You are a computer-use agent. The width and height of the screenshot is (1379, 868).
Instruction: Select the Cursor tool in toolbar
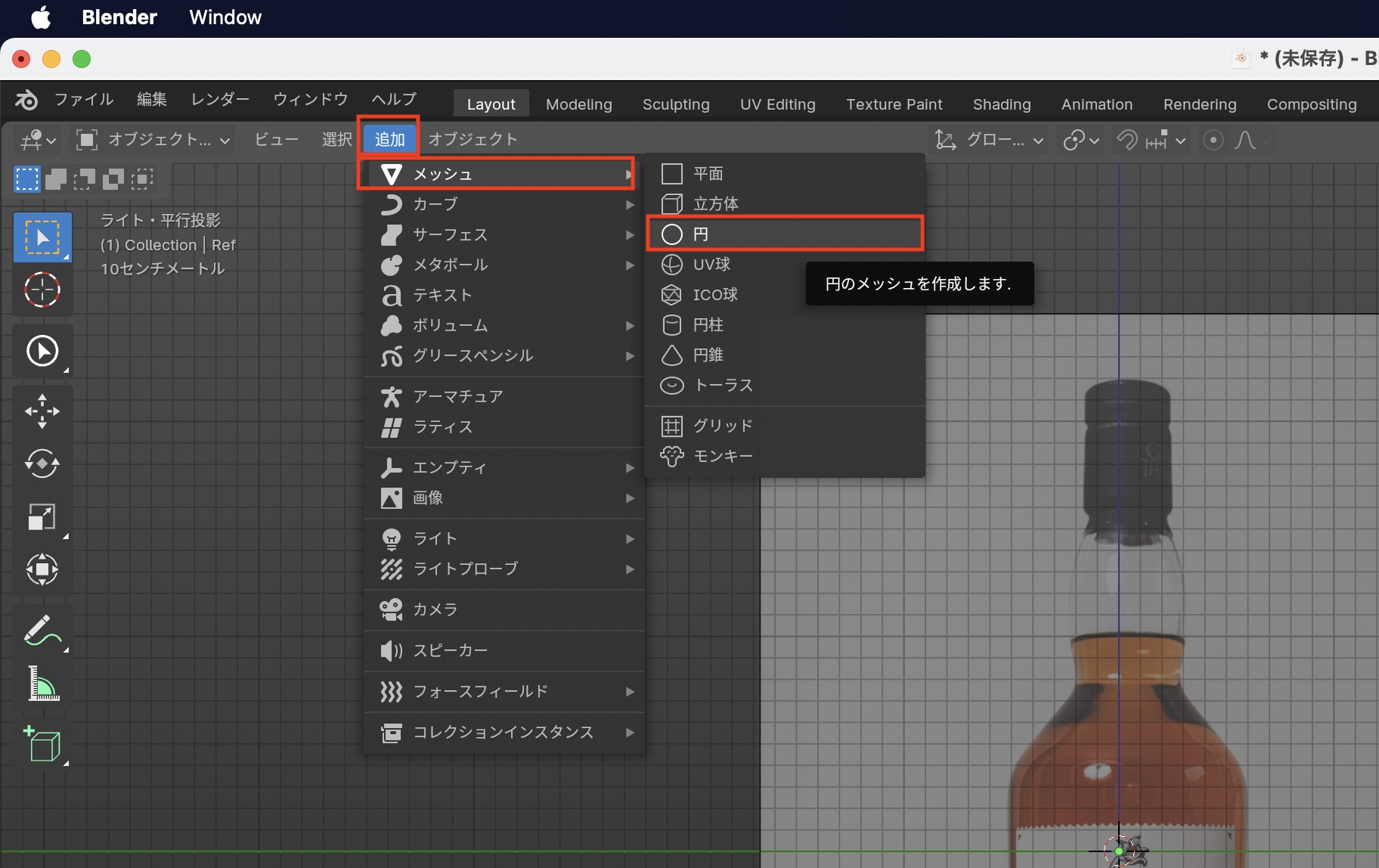tap(42, 290)
